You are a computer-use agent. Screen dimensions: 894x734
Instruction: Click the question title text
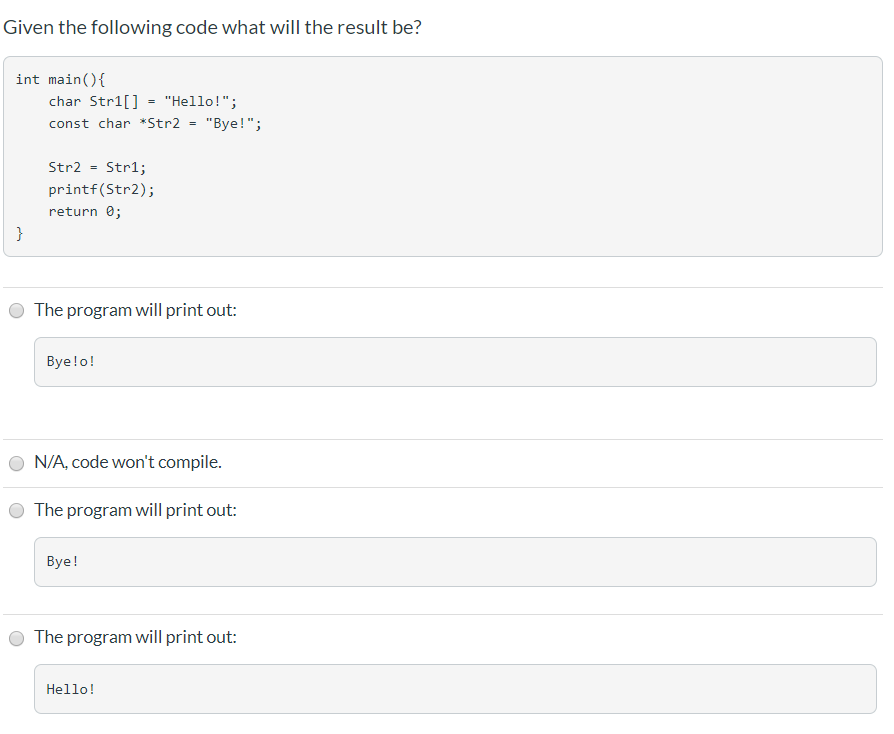(210, 27)
